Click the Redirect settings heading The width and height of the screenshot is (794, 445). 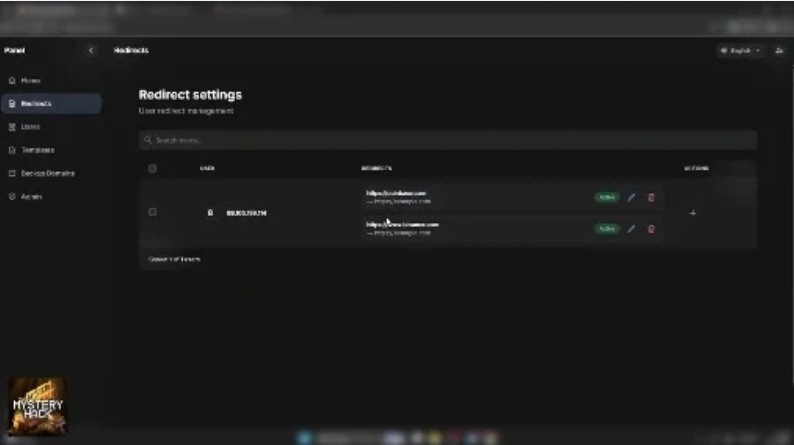pyautogui.click(x=190, y=95)
